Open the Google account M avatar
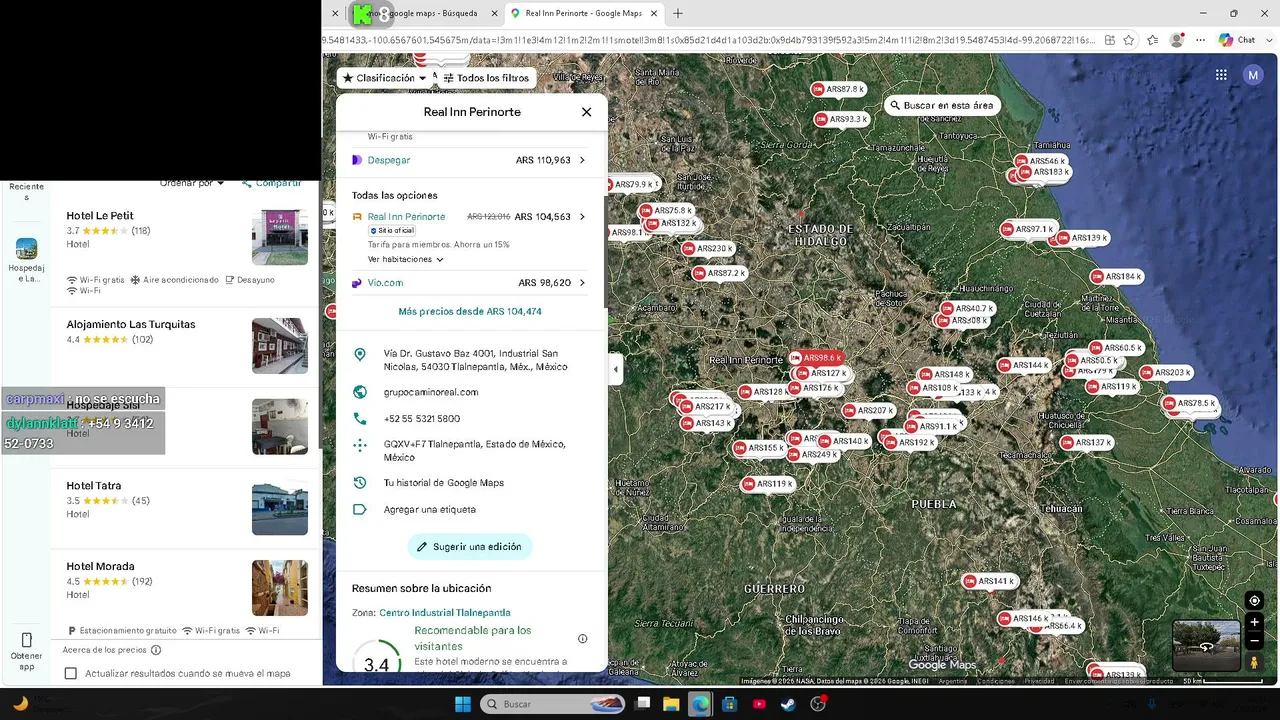The width and height of the screenshot is (1280, 720). (x=1253, y=75)
